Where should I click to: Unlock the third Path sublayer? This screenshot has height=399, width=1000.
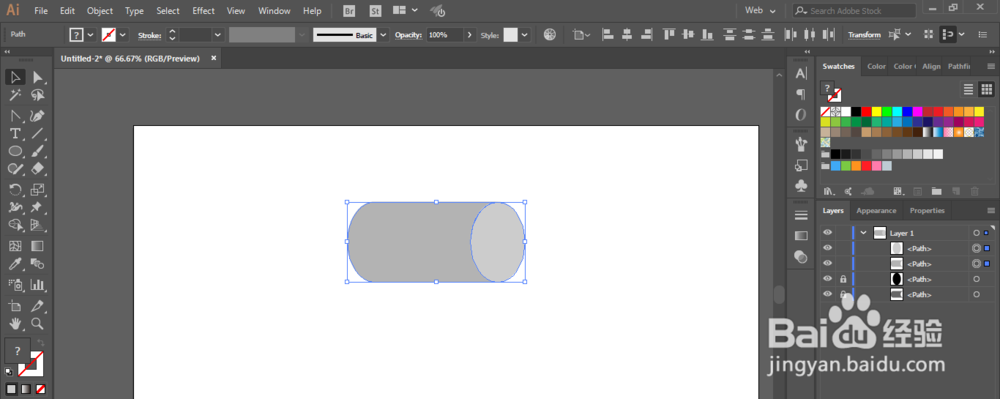point(843,279)
